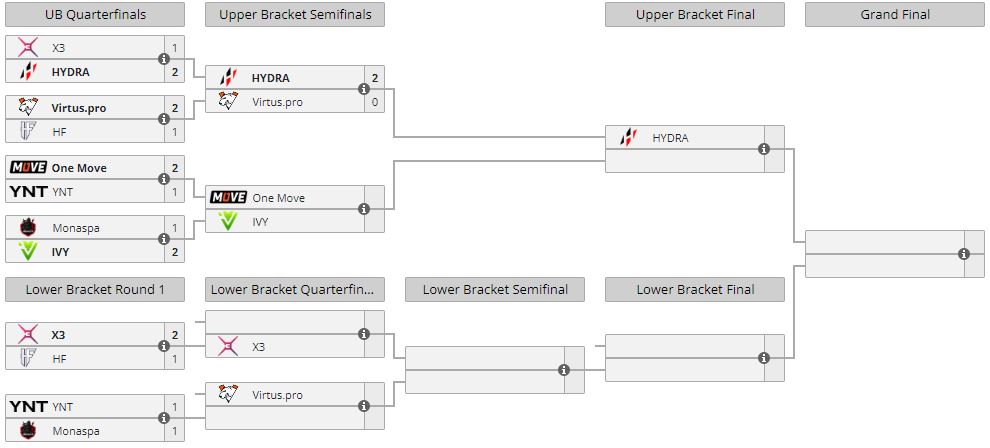Click IVY team name in UB Quarterfinals

(61, 252)
